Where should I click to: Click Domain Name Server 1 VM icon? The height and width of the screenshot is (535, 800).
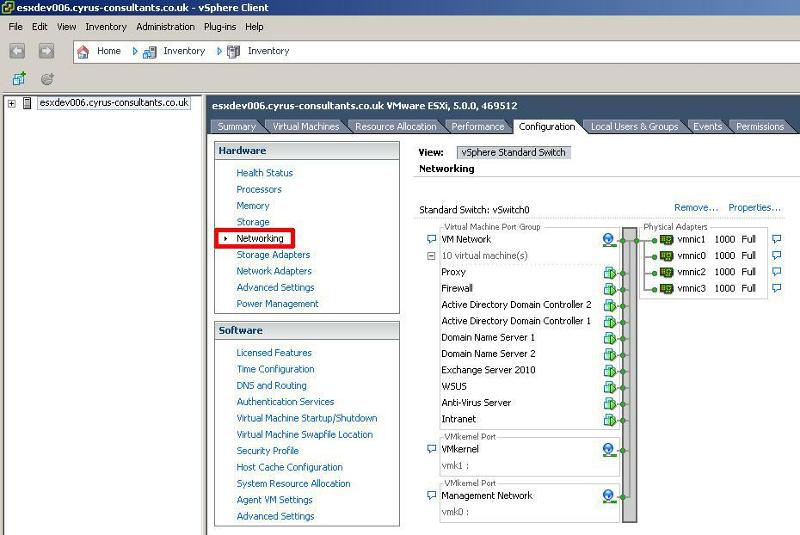click(x=610, y=338)
